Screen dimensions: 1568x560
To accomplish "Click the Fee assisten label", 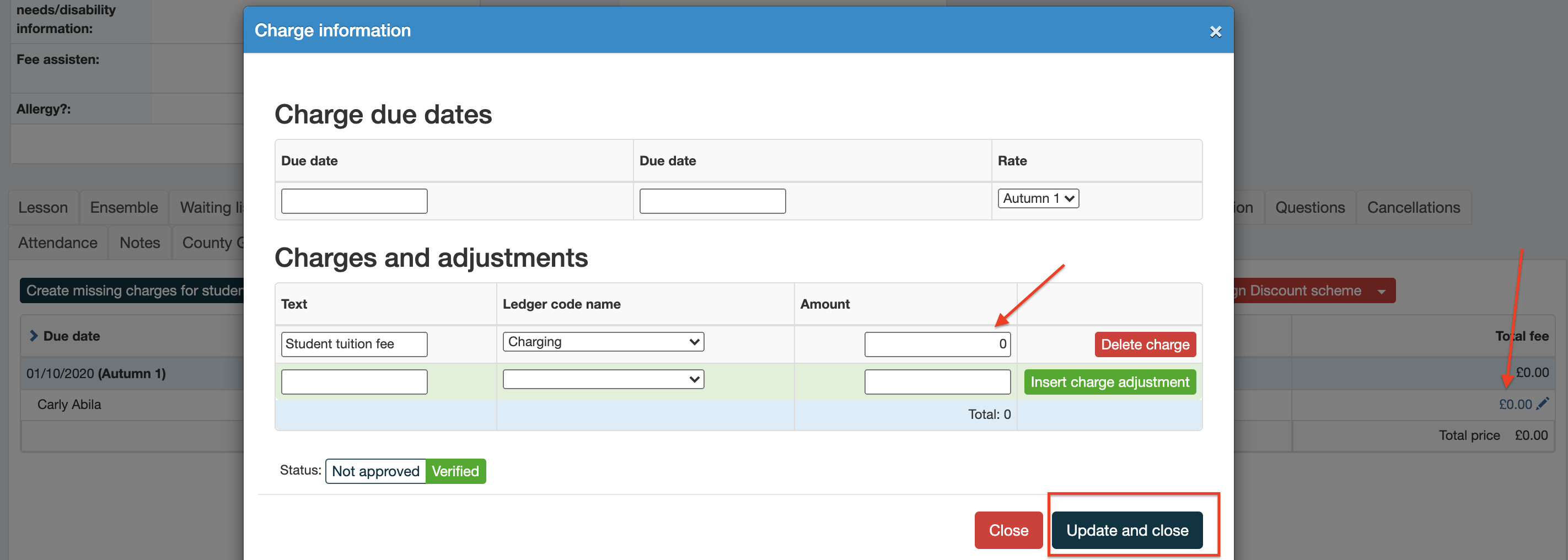I will [x=58, y=60].
